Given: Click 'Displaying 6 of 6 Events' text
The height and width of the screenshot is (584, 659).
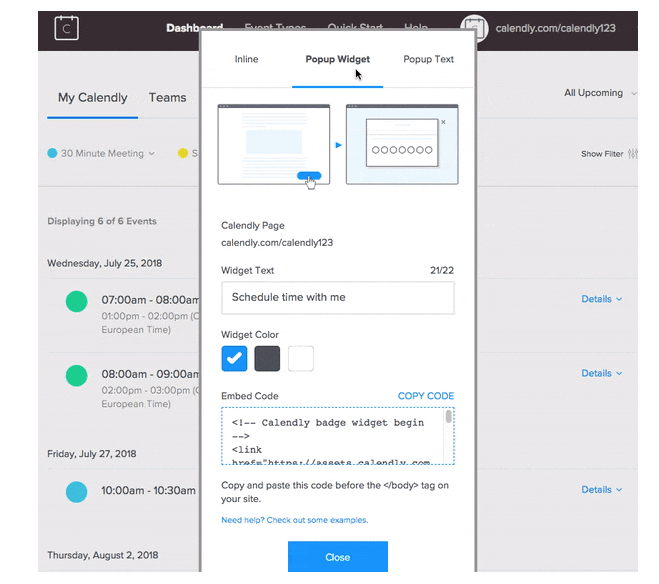Looking at the screenshot, I should point(102,221).
